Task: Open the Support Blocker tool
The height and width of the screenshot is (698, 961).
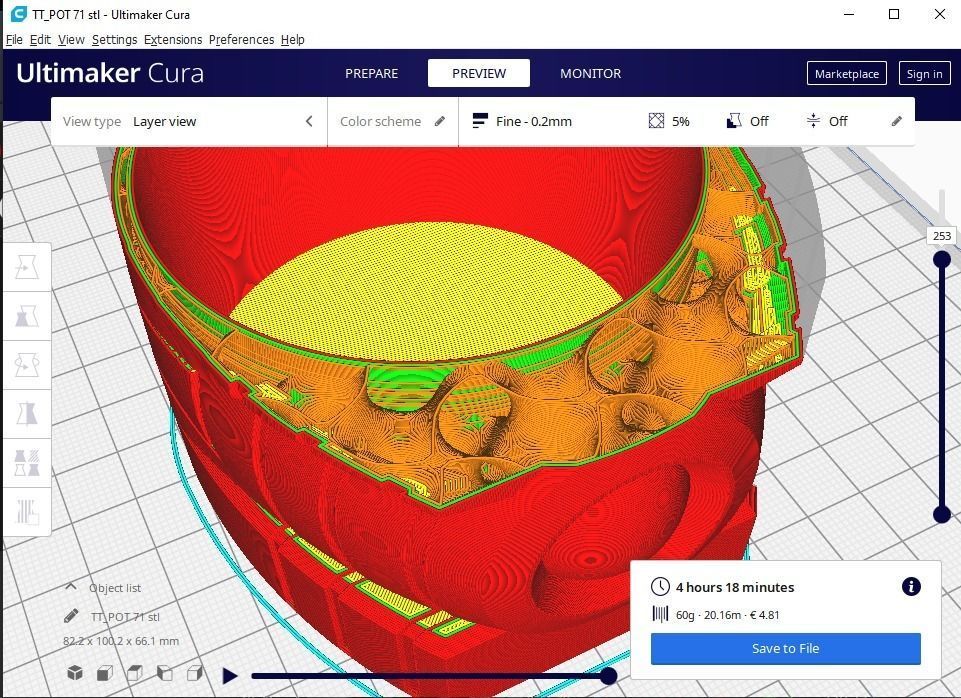Action: pyautogui.click(x=26, y=512)
